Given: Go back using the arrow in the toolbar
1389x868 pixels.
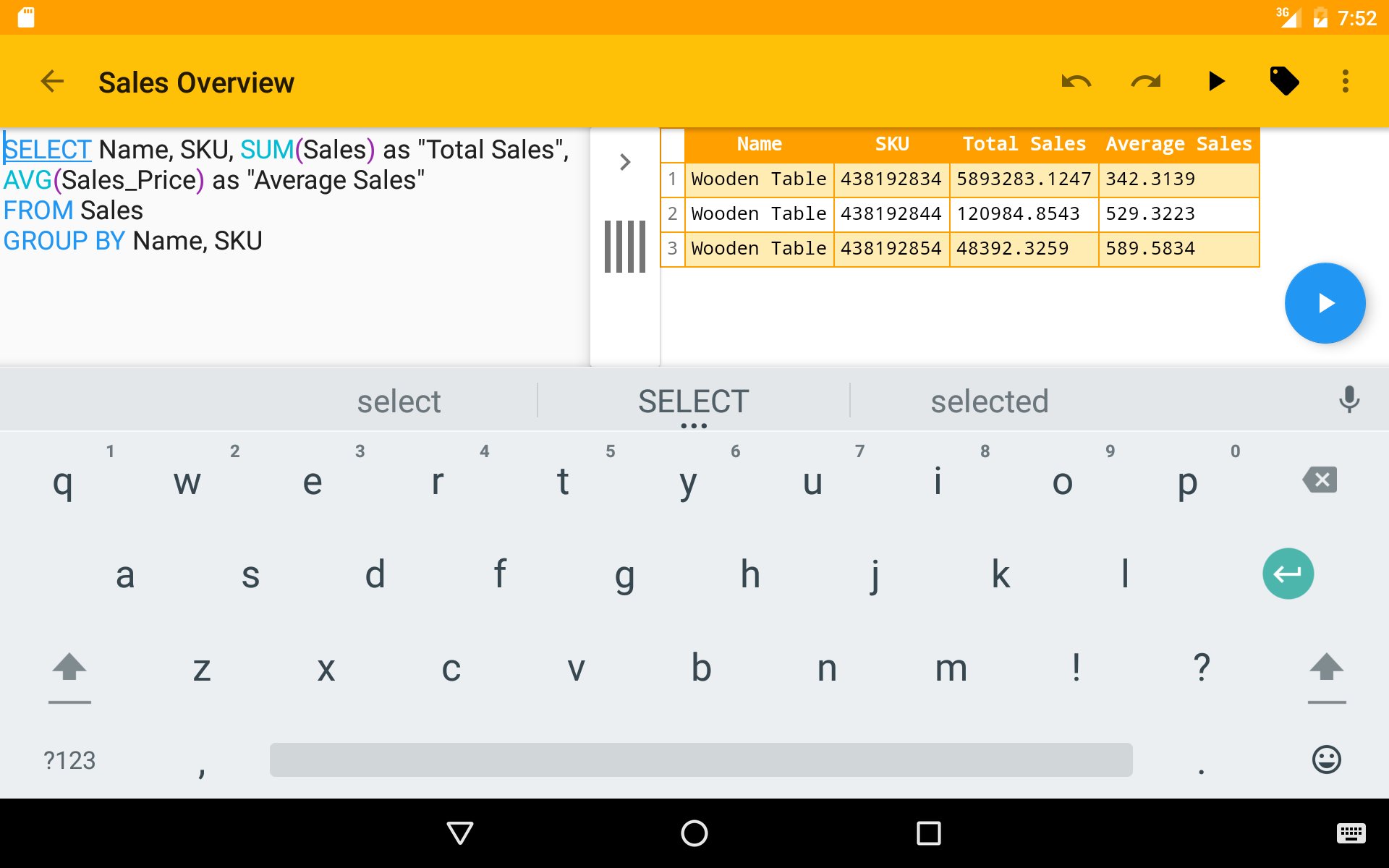Looking at the screenshot, I should (x=51, y=81).
